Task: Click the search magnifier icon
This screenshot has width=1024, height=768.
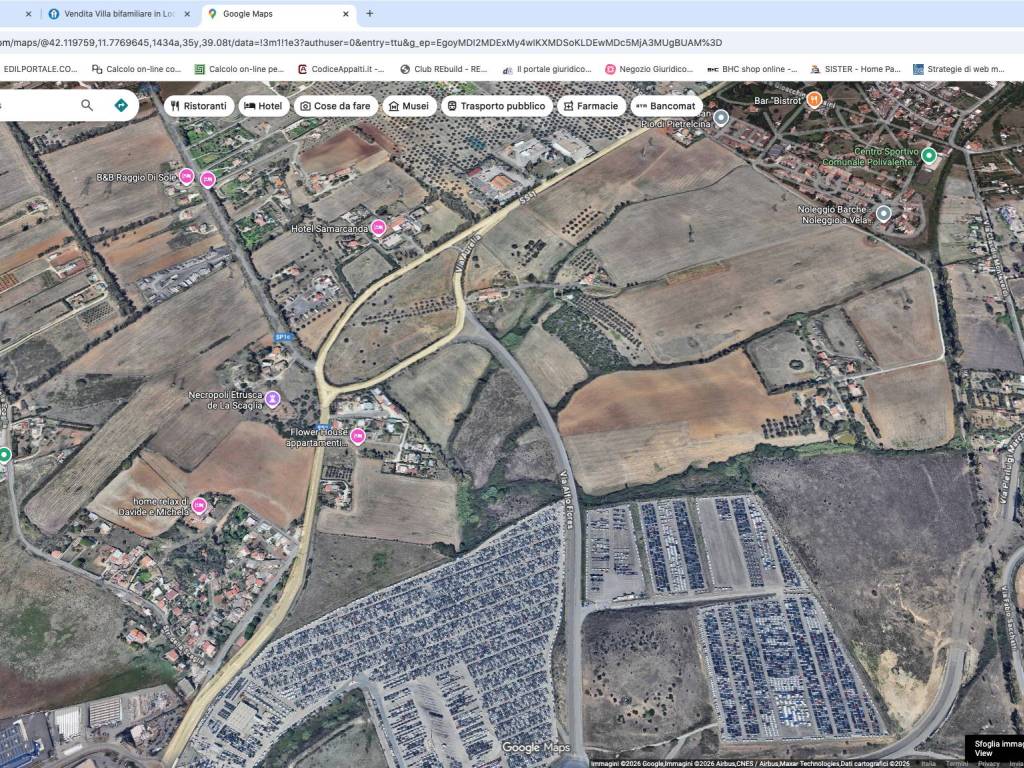Action: click(x=87, y=105)
